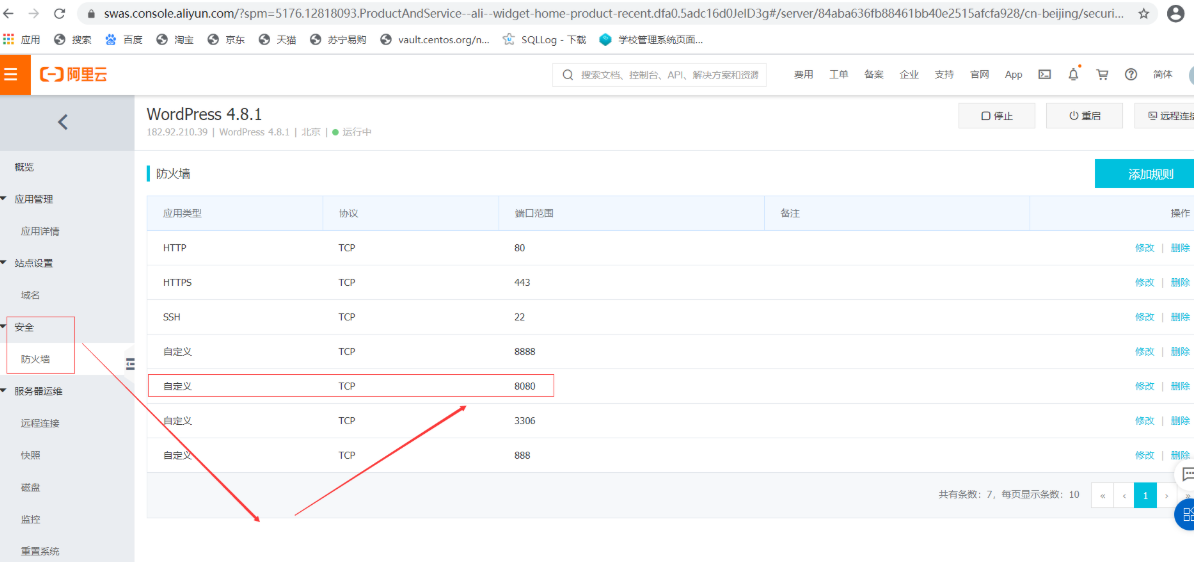Open the 百度 bookmark
Viewport: 1203px width, 562px height.
tap(124, 39)
